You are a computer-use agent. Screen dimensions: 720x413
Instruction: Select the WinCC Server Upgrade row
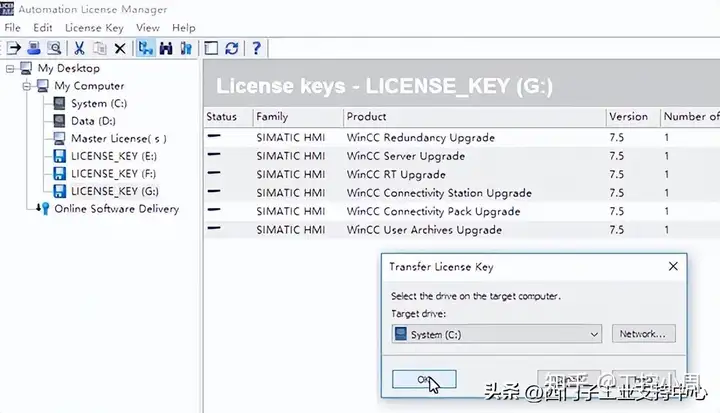click(x=461, y=156)
